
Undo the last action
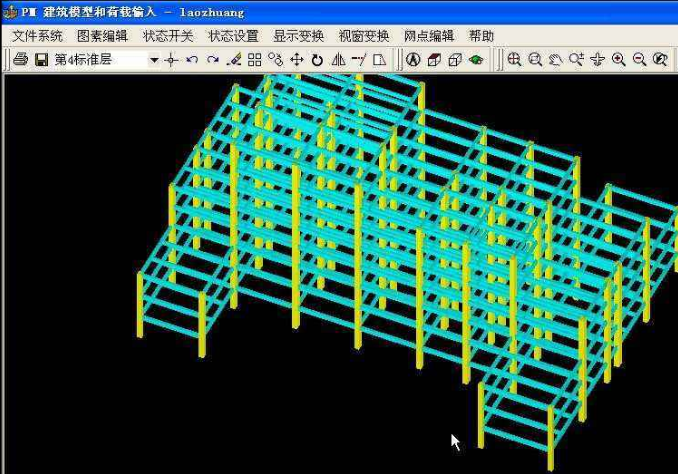[192, 59]
